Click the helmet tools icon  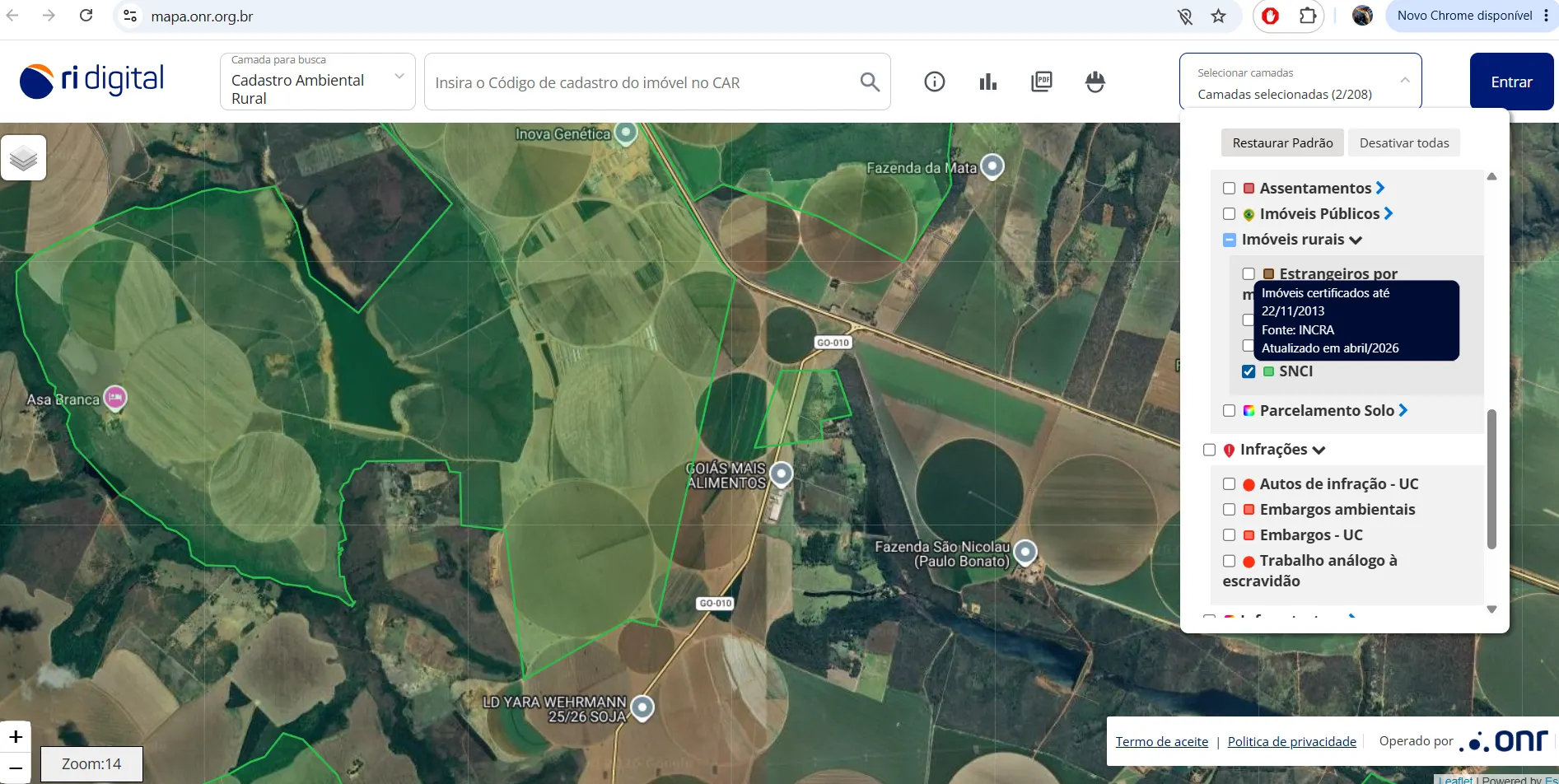coord(1095,82)
